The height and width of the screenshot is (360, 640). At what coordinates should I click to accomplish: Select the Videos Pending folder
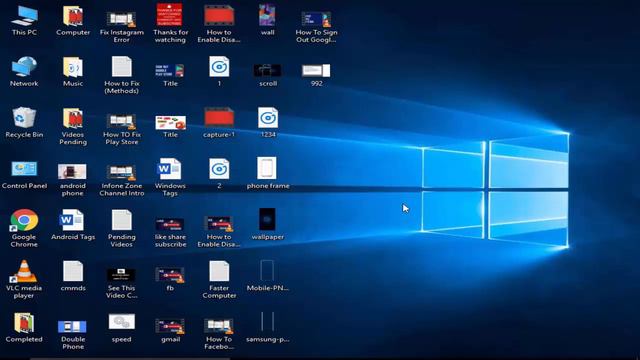point(73,126)
